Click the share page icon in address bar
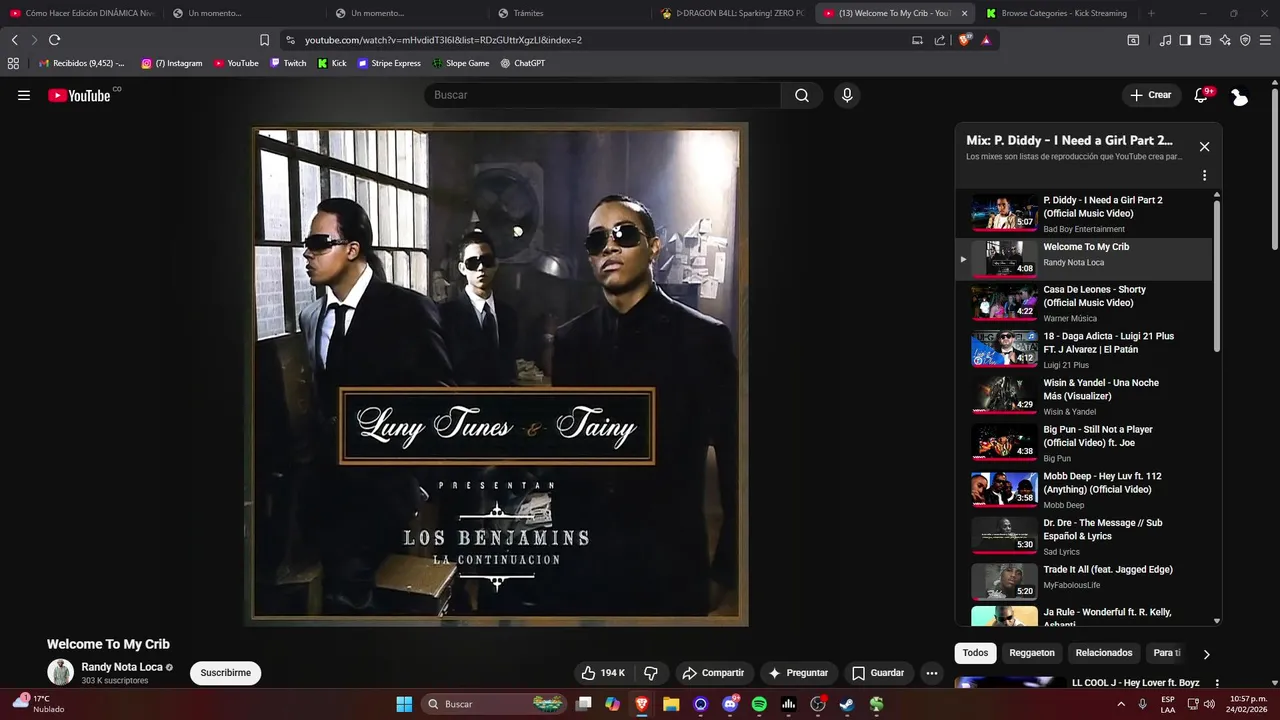 click(940, 40)
